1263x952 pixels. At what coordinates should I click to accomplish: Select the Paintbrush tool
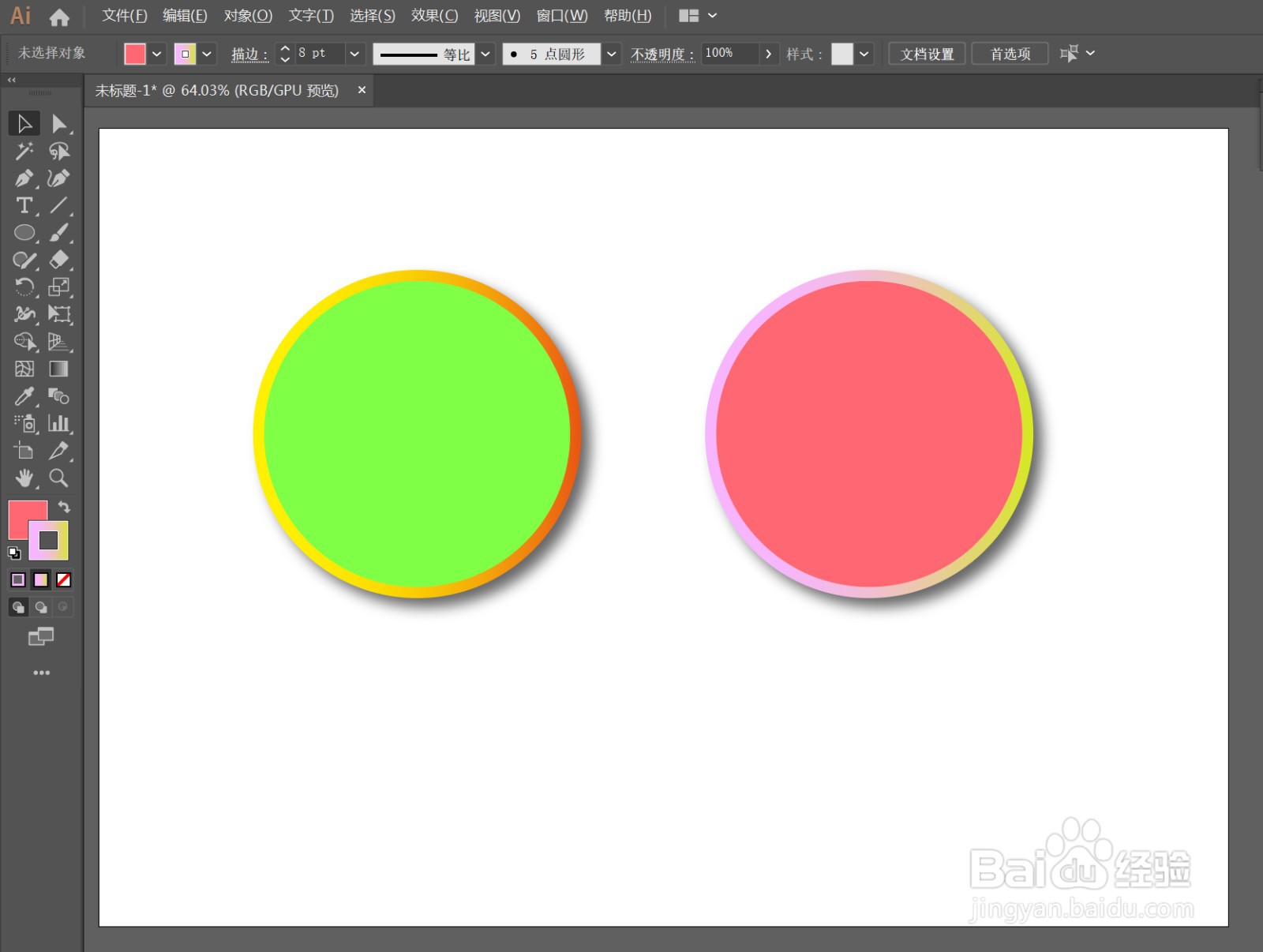point(59,233)
